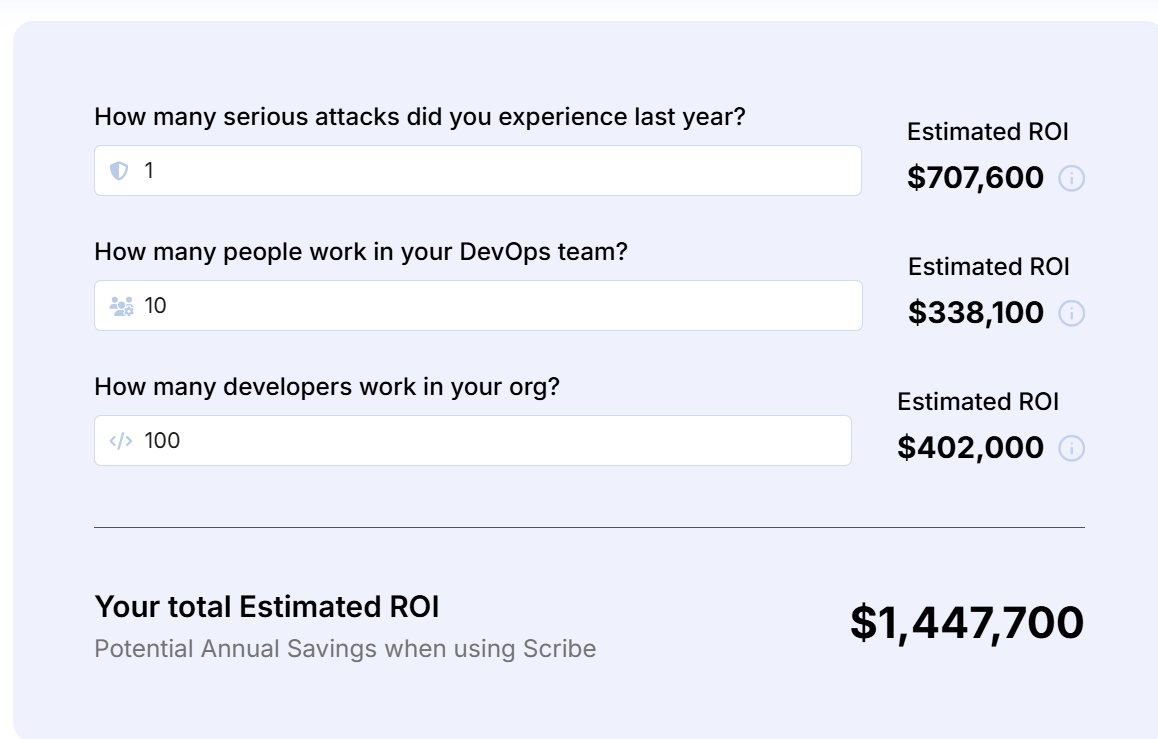
Task: Click the $338,100 estimated ROI value
Action: click(x=976, y=312)
